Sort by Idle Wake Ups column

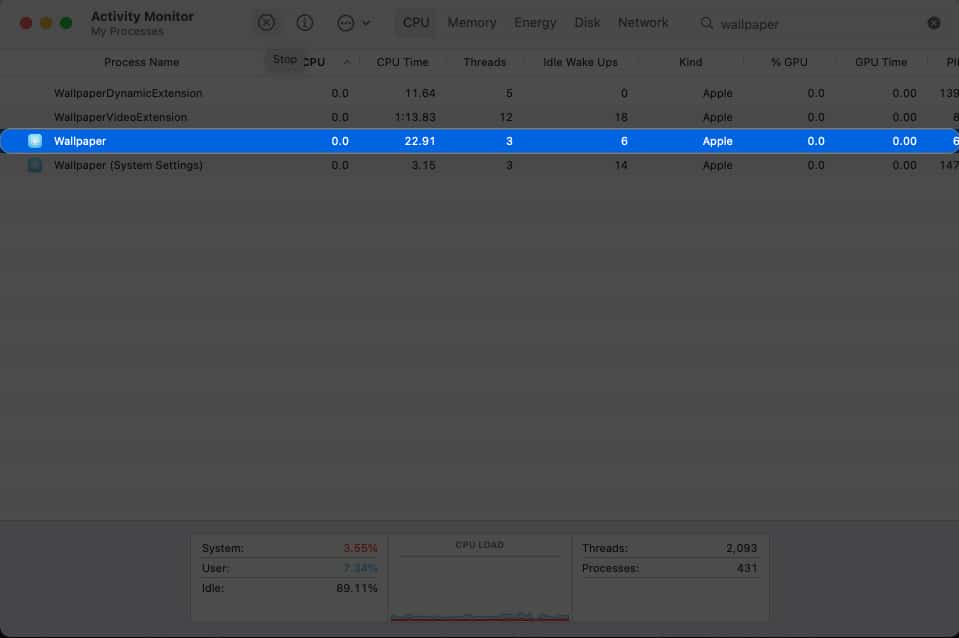[580, 62]
